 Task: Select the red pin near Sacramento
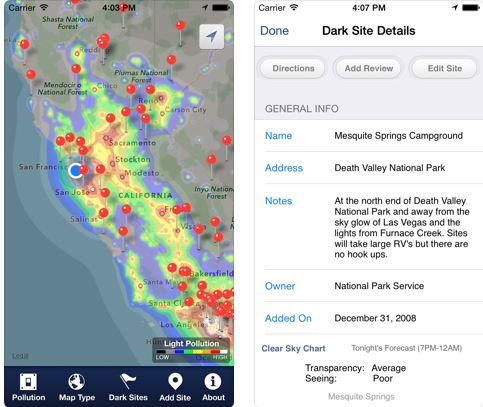pyautogui.click(x=111, y=118)
